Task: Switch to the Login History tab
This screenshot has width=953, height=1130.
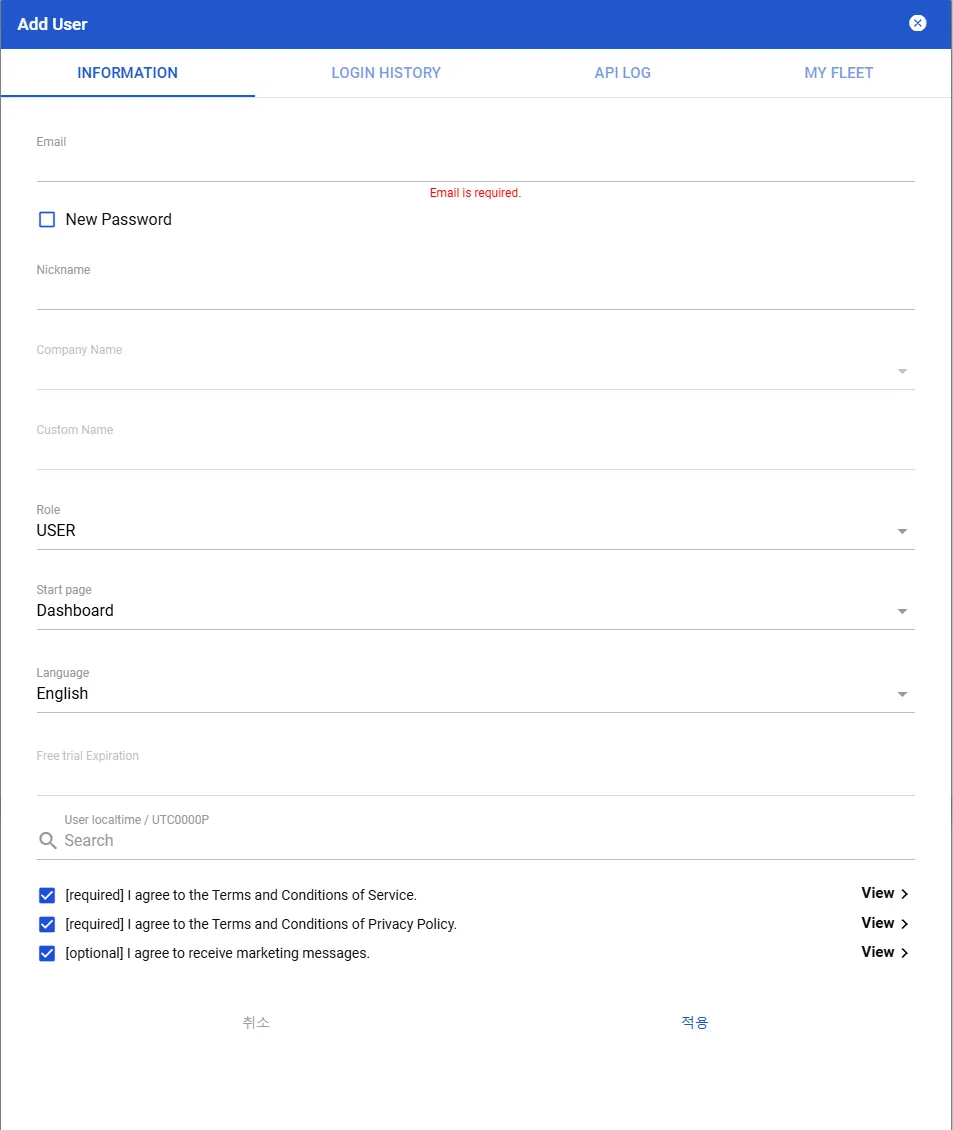Action: pyautogui.click(x=386, y=73)
